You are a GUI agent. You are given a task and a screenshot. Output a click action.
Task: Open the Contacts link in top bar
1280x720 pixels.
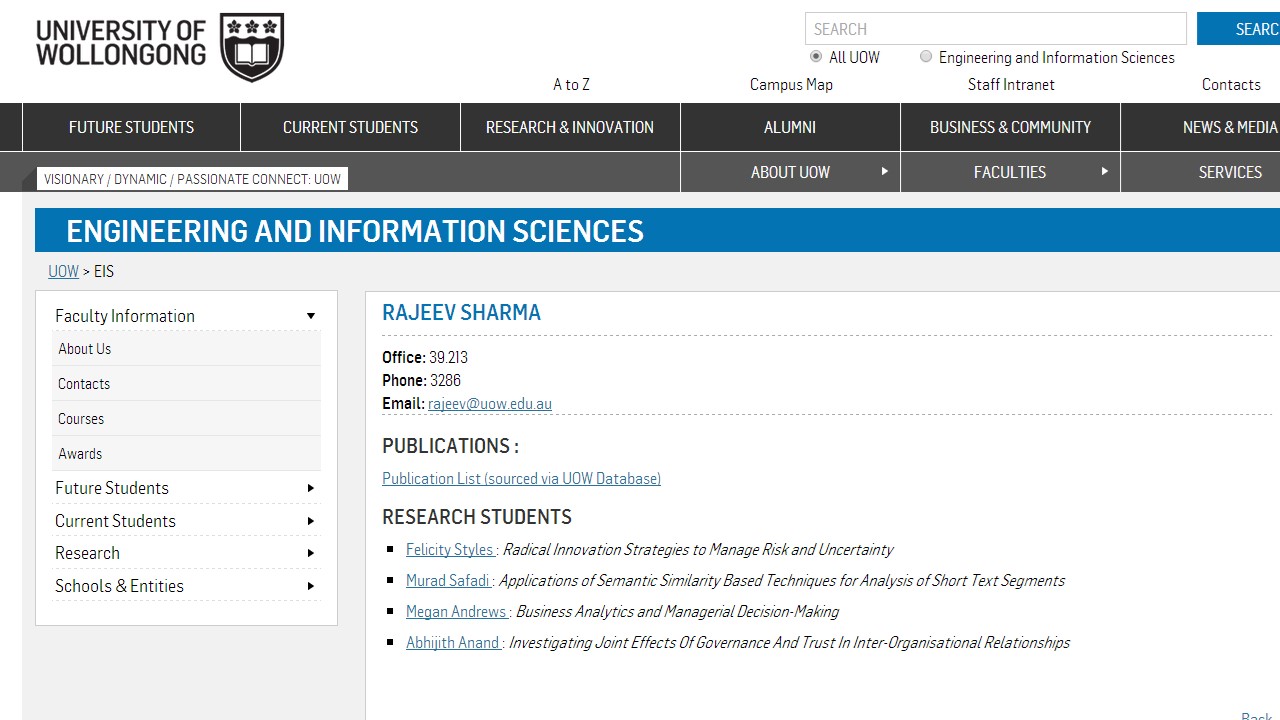point(1231,85)
